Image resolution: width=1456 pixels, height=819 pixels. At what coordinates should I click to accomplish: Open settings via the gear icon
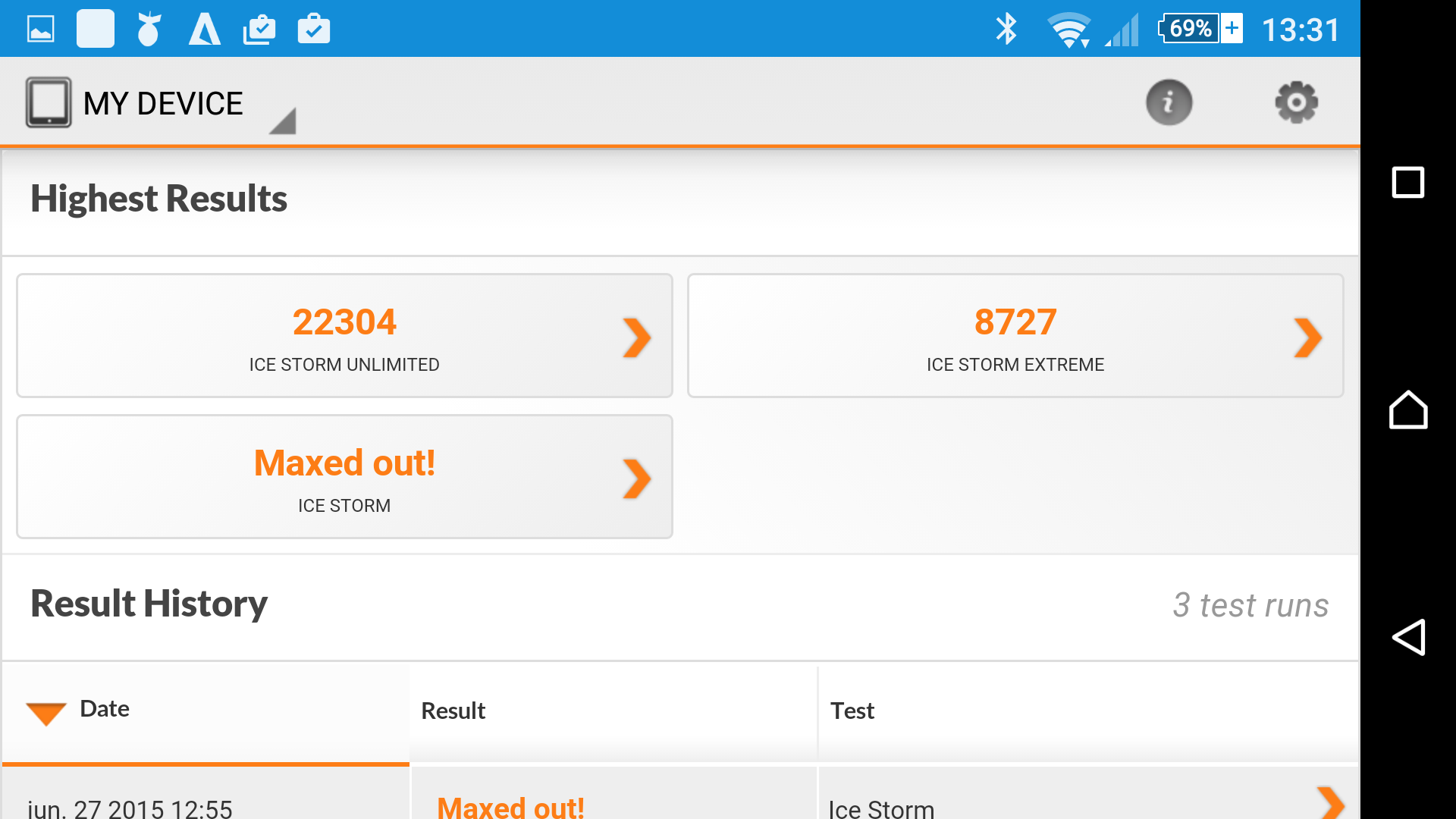[x=1296, y=102]
